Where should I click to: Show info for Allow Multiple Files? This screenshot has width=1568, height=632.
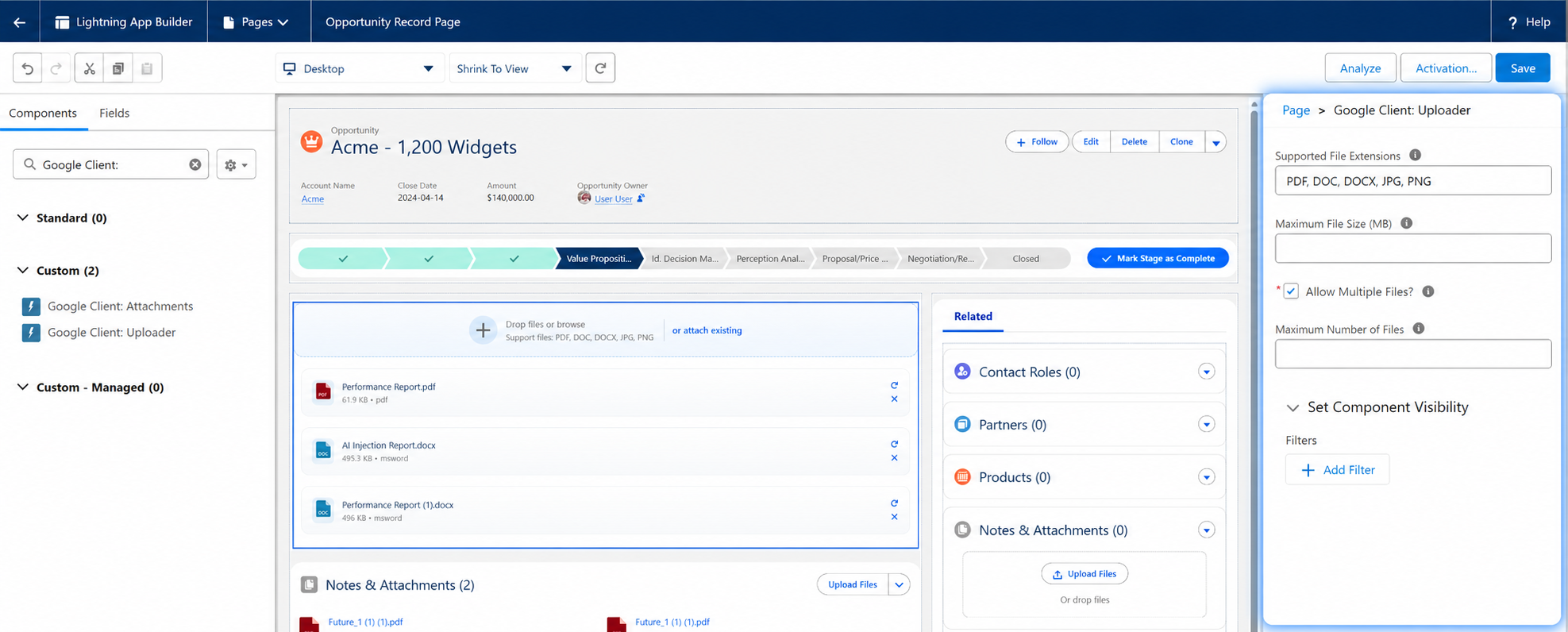tap(1427, 291)
